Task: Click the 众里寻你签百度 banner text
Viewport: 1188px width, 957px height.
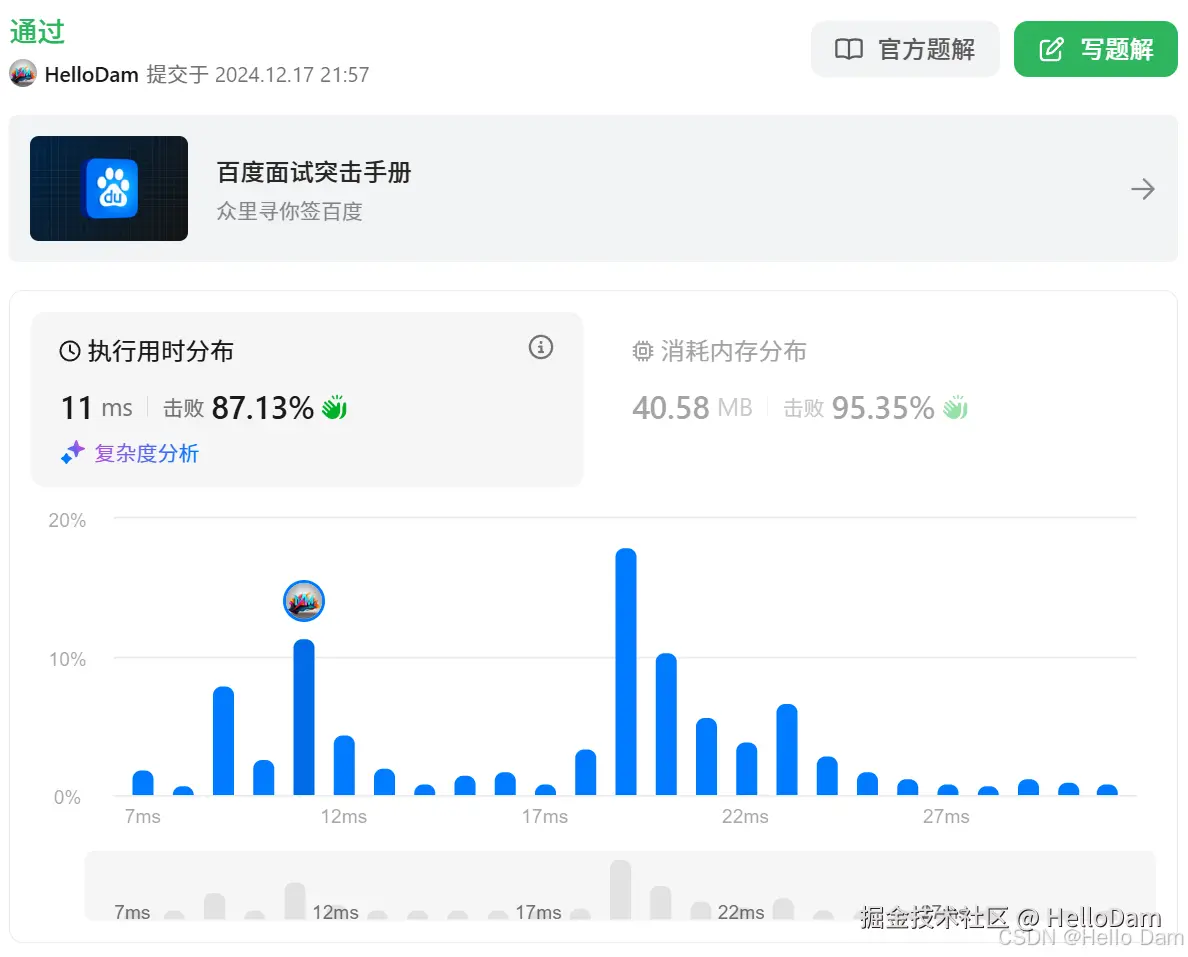Action: coord(291,212)
